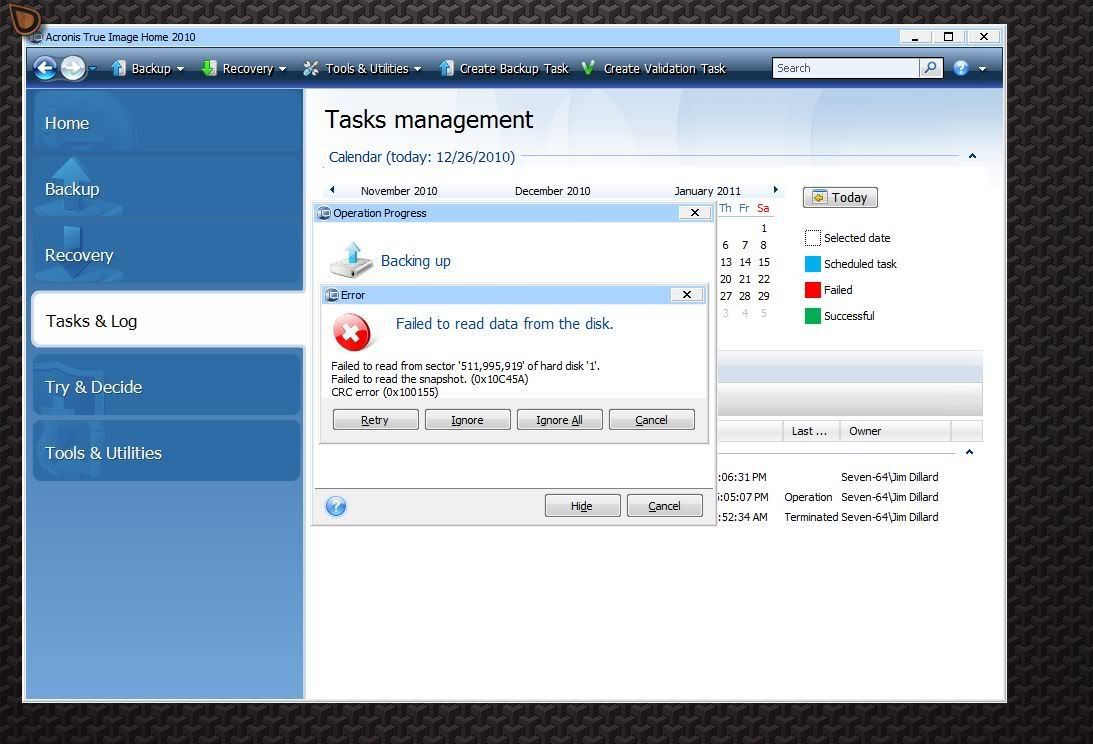Click the December 2010 month label
This screenshot has width=1093, height=744.
553,191
